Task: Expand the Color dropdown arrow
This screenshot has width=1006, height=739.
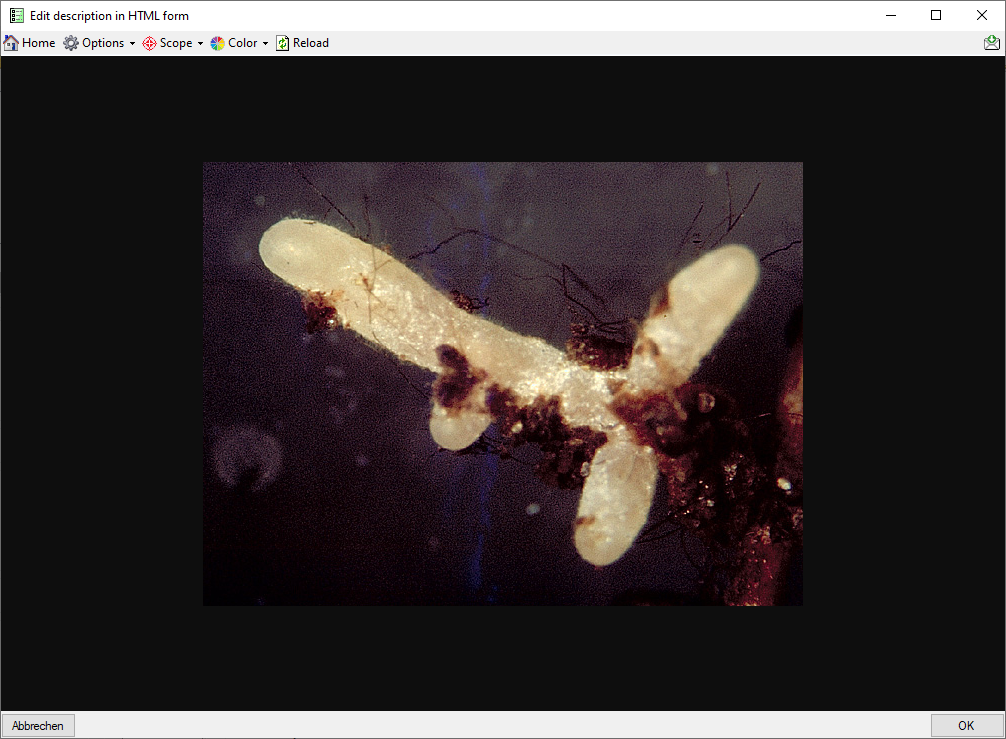Action: [265, 44]
